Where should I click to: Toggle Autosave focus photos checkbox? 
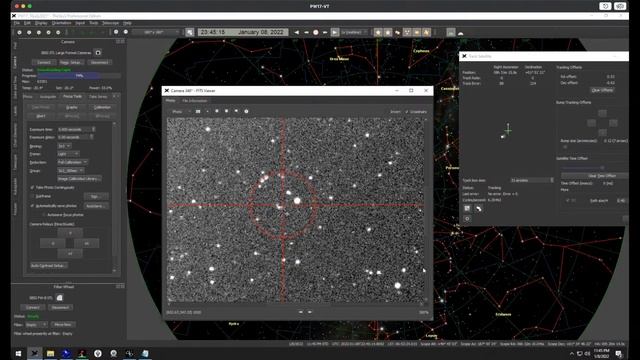(x=44, y=215)
